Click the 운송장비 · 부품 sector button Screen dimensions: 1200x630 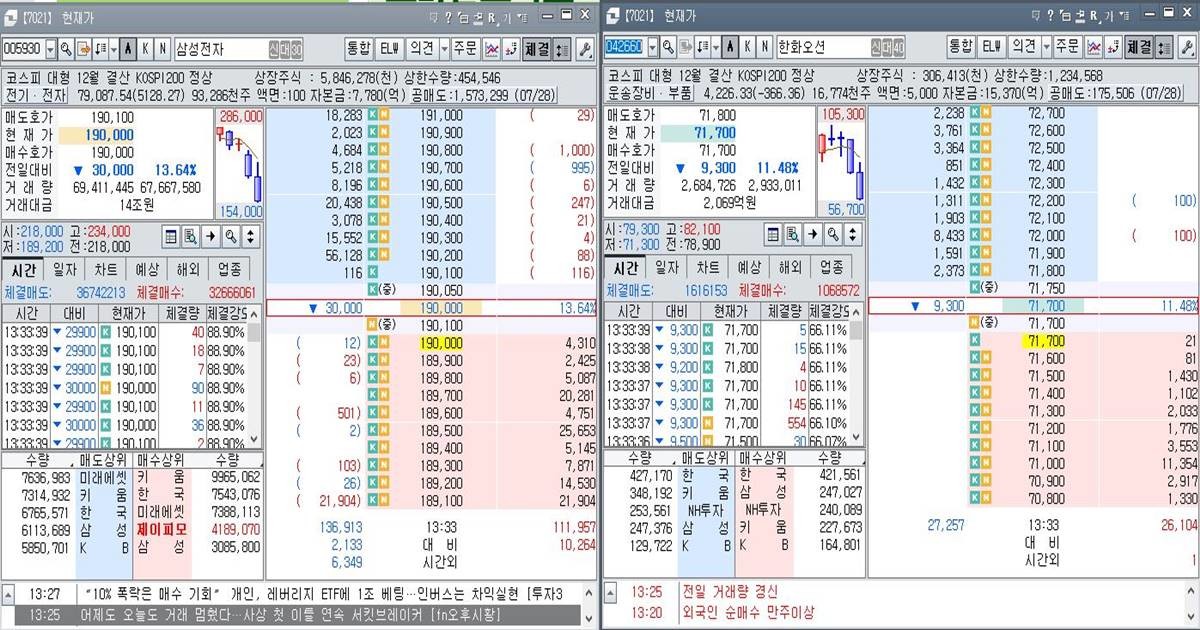pos(649,94)
